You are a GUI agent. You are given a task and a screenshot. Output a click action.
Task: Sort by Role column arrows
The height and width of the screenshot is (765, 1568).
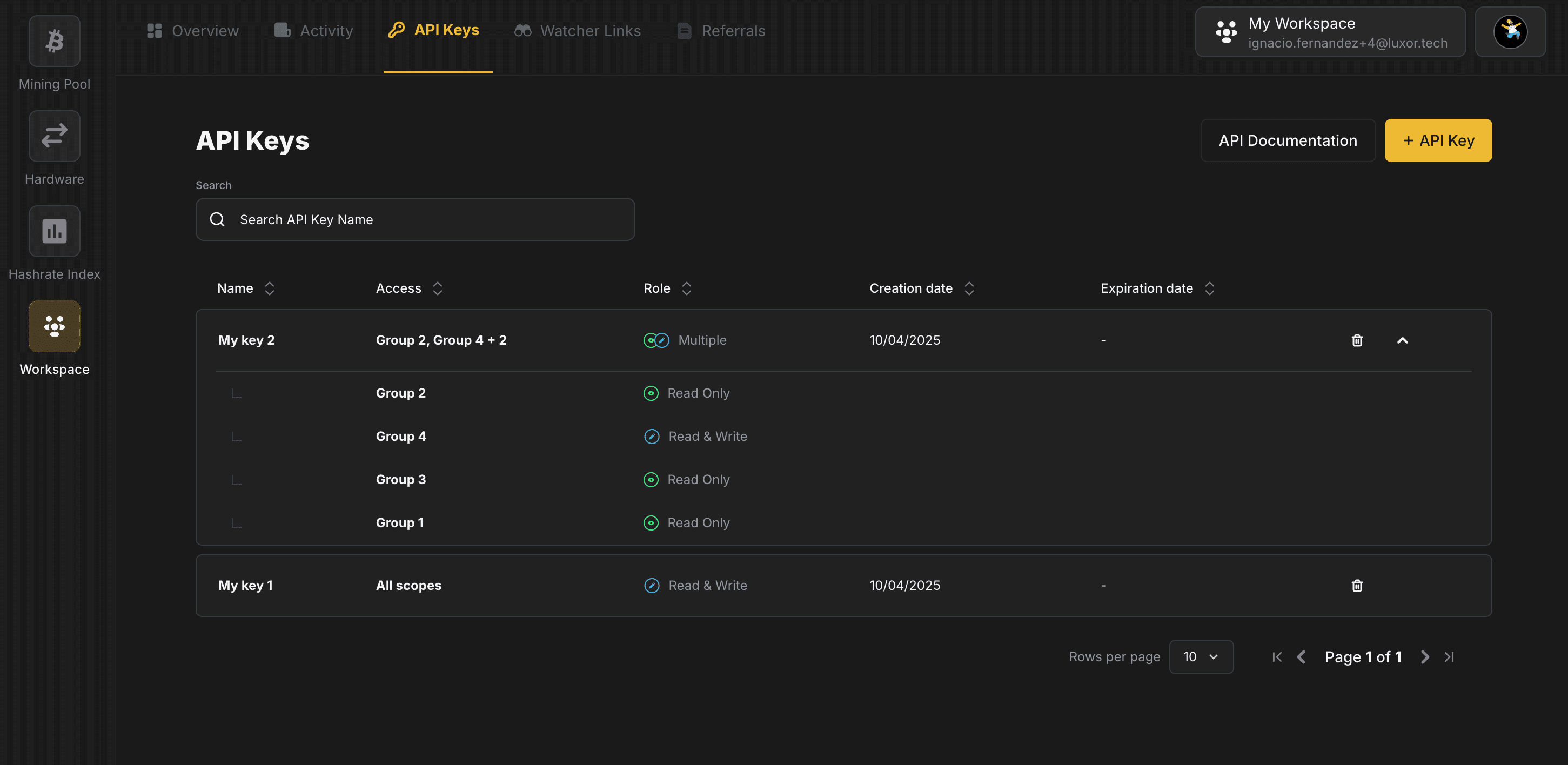687,288
